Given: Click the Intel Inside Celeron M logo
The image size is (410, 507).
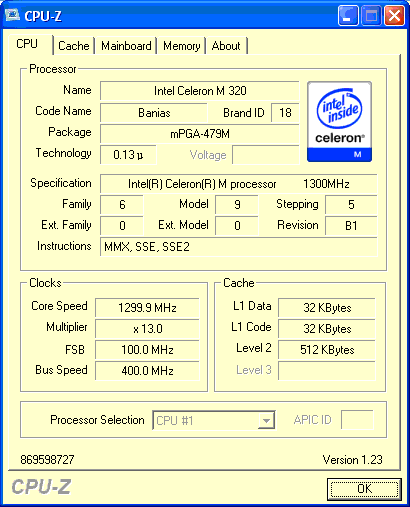Looking at the screenshot, I should 339,122.
